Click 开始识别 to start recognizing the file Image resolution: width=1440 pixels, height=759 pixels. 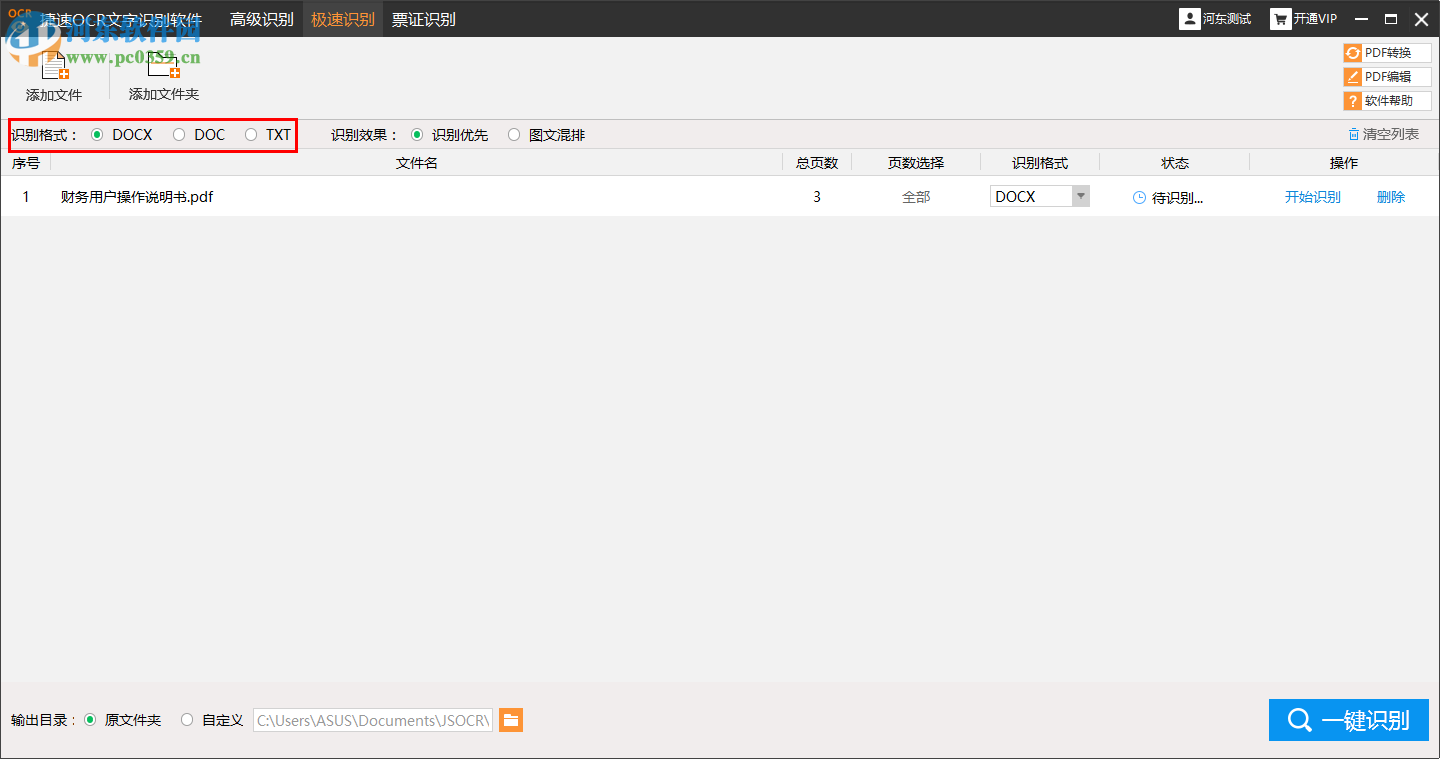[1312, 196]
